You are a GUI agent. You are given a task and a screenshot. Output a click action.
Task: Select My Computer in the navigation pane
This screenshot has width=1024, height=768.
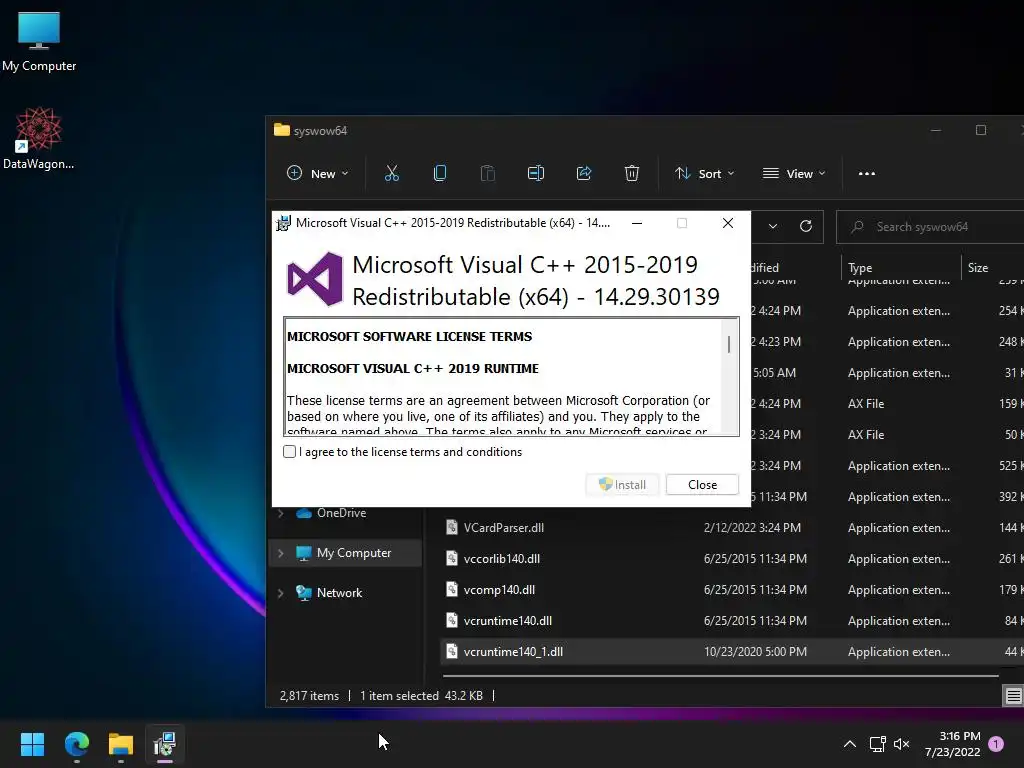click(x=353, y=553)
